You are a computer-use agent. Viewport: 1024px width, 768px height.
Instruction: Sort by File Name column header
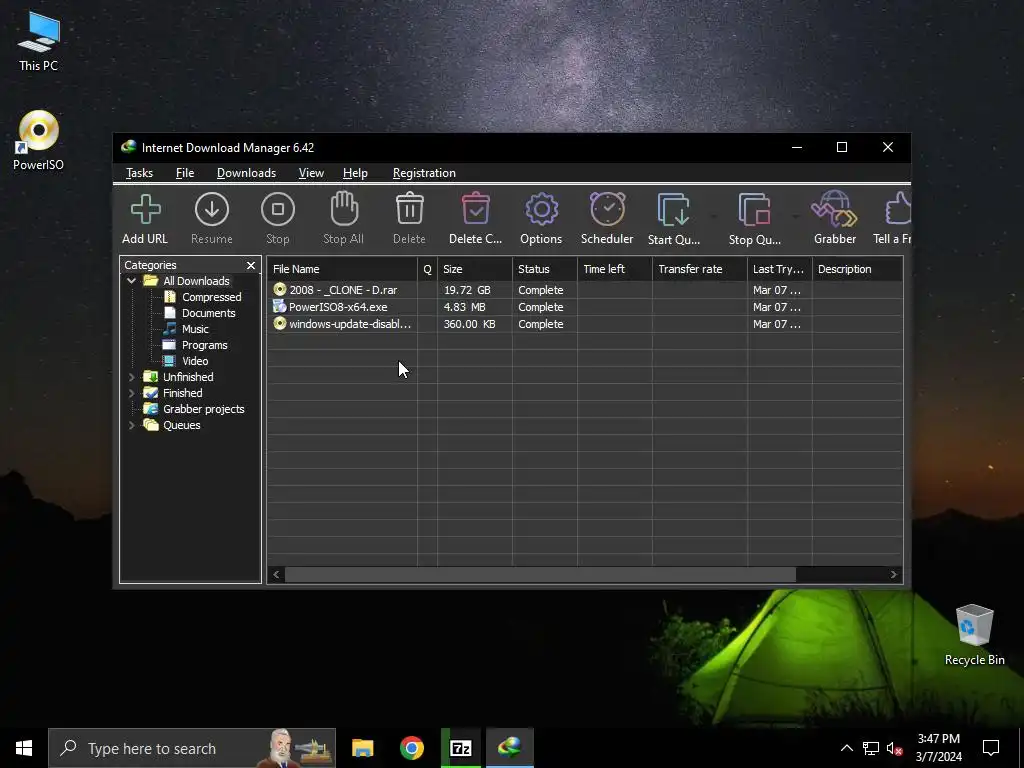tap(342, 269)
